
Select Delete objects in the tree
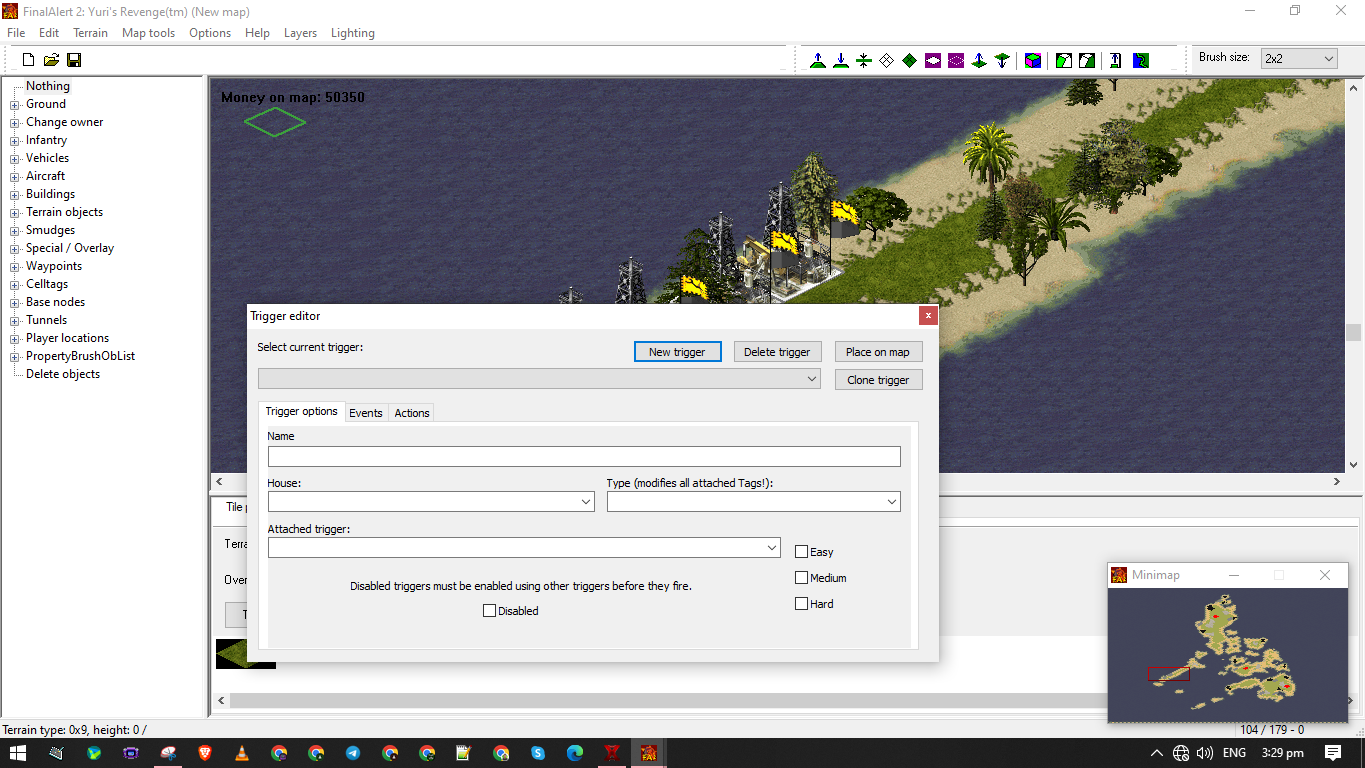(x=63, y=374)
